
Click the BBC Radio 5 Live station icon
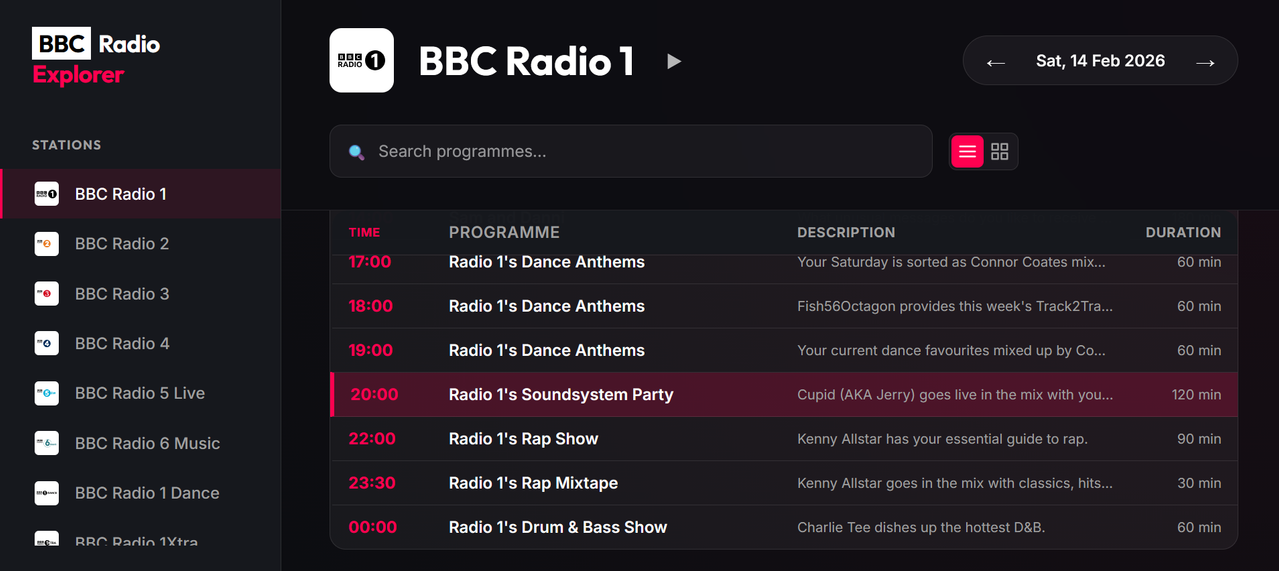click(x=47, y=393)
